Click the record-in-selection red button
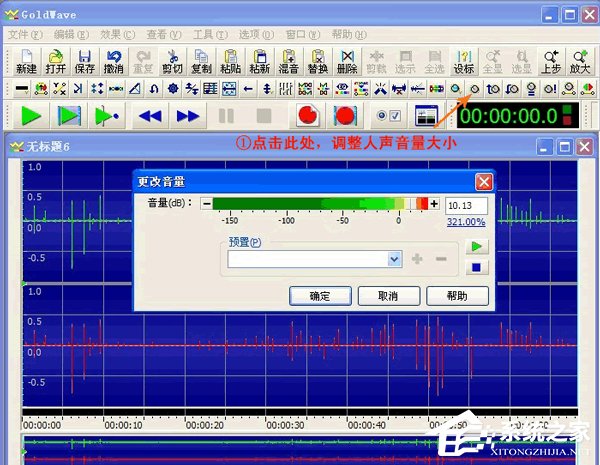Image resolution: width=600 pixels, height=465 pixels. 345,116
